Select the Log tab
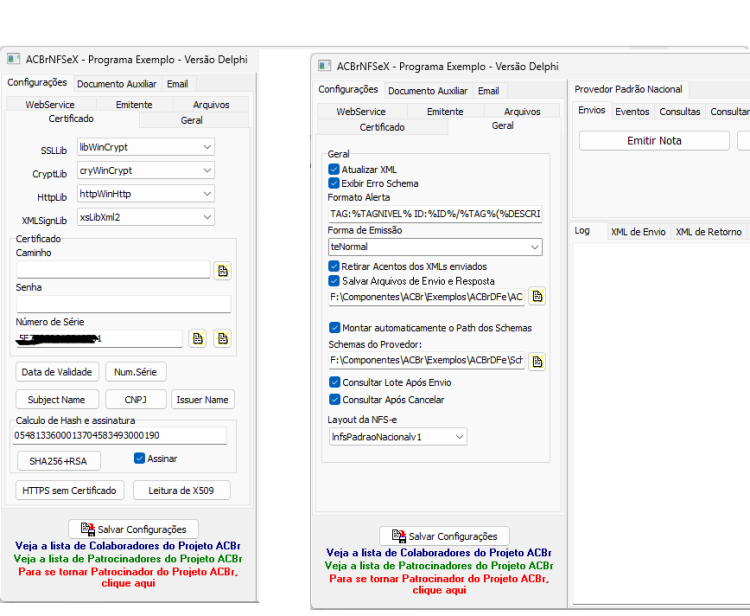The width and height of the screenshot is (750, 616). 582,231
